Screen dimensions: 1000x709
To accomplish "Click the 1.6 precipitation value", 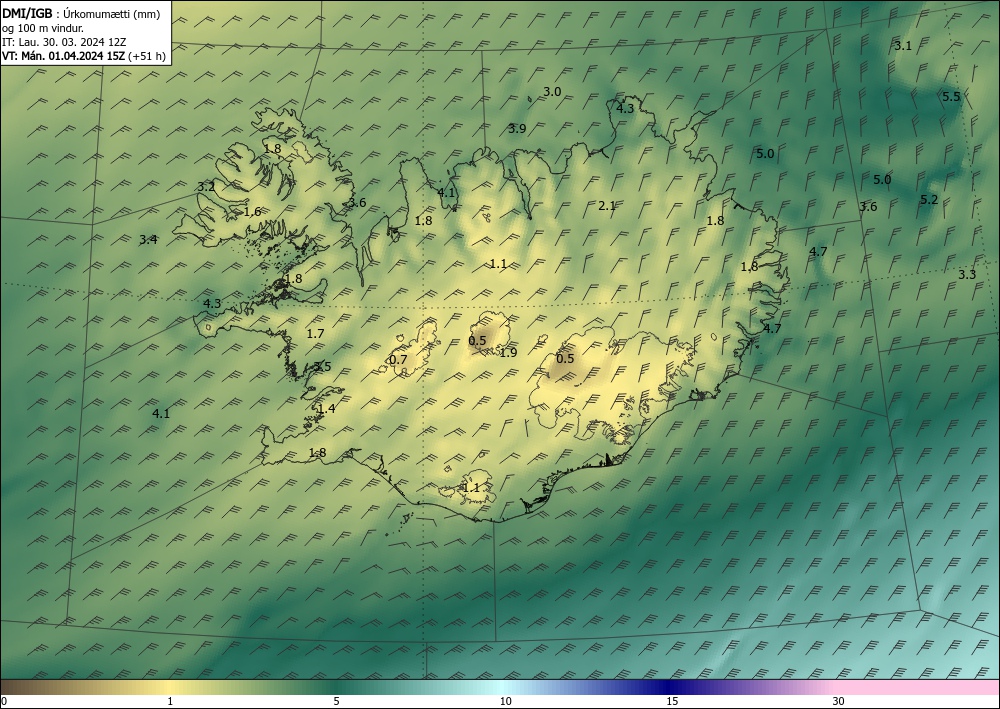I will pos(253,212).
